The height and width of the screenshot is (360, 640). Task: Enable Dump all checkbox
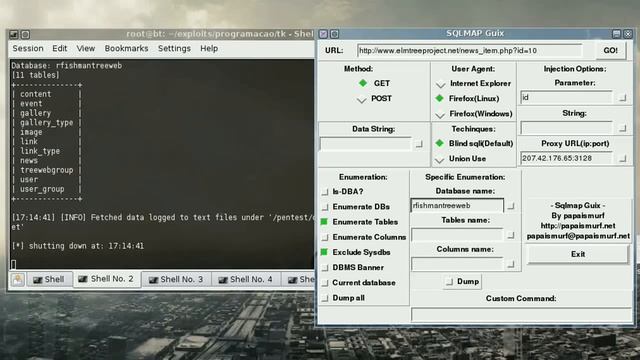[325, 298]
